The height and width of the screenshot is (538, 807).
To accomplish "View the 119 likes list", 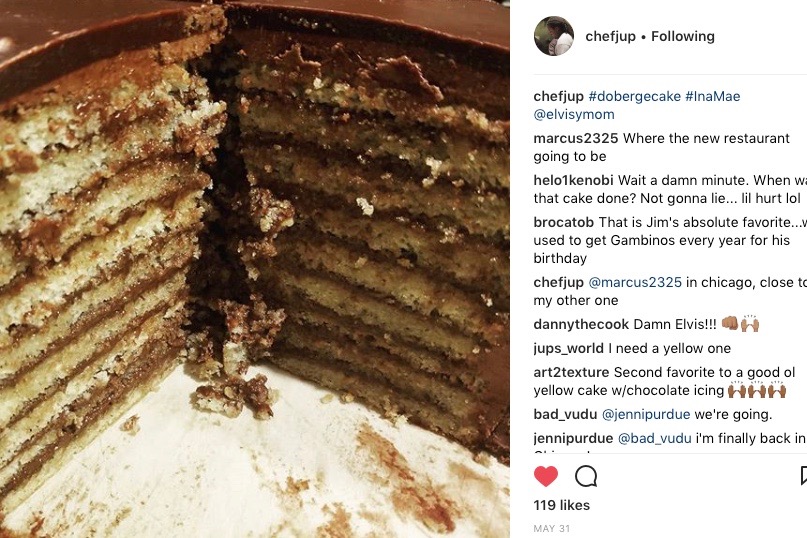I will click(562, 505).
